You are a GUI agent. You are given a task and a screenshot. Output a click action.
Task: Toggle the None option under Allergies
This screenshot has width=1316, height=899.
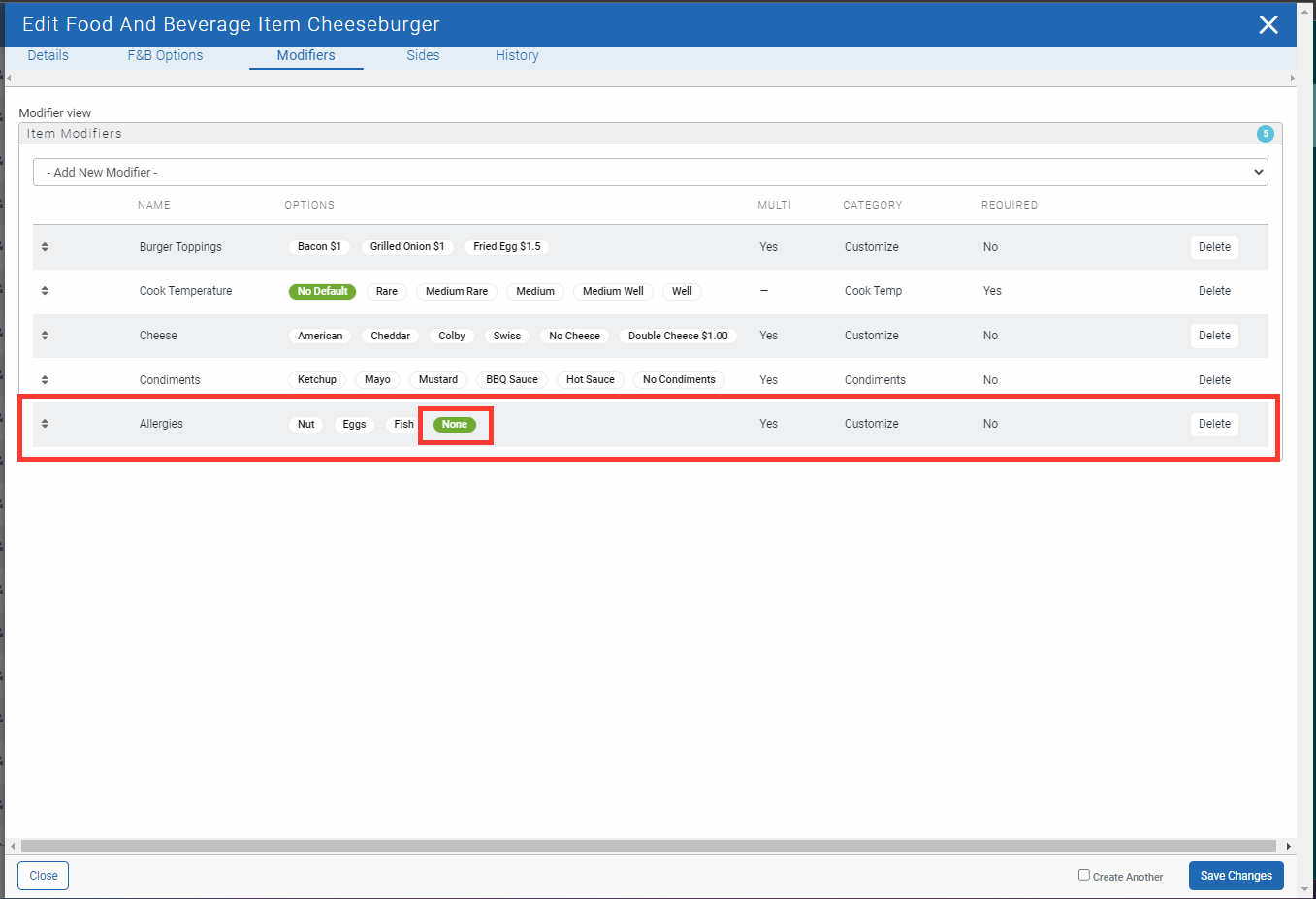point(454,425)
